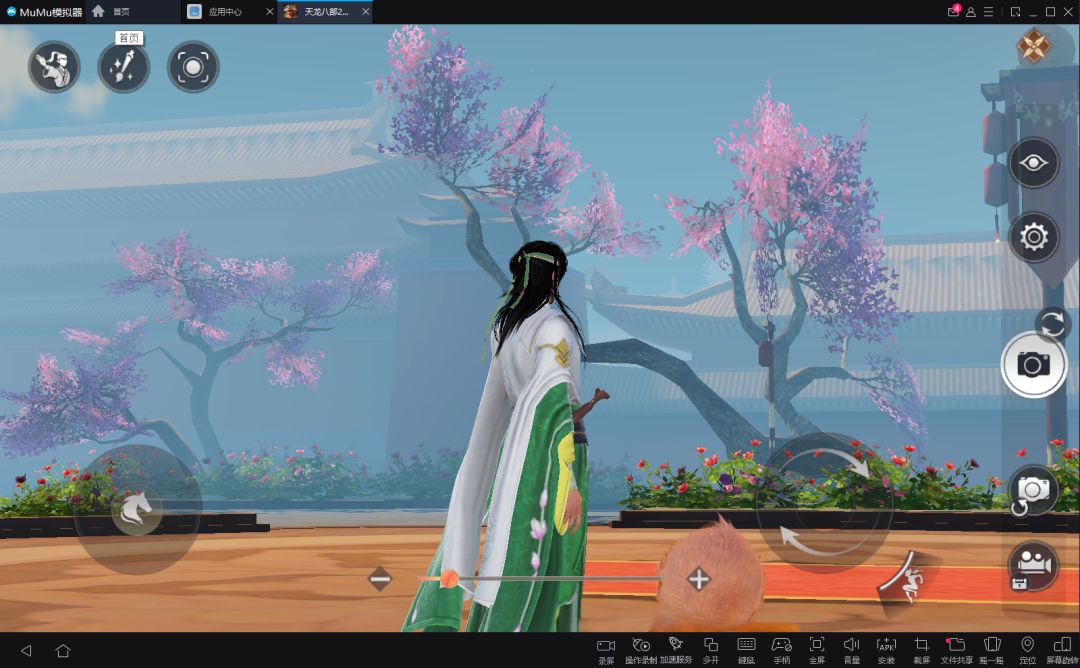The height and width of the screenshot is (668, 1080).
Task: Open 键鼠 keyboard mapping
Action: click(746, 650)
